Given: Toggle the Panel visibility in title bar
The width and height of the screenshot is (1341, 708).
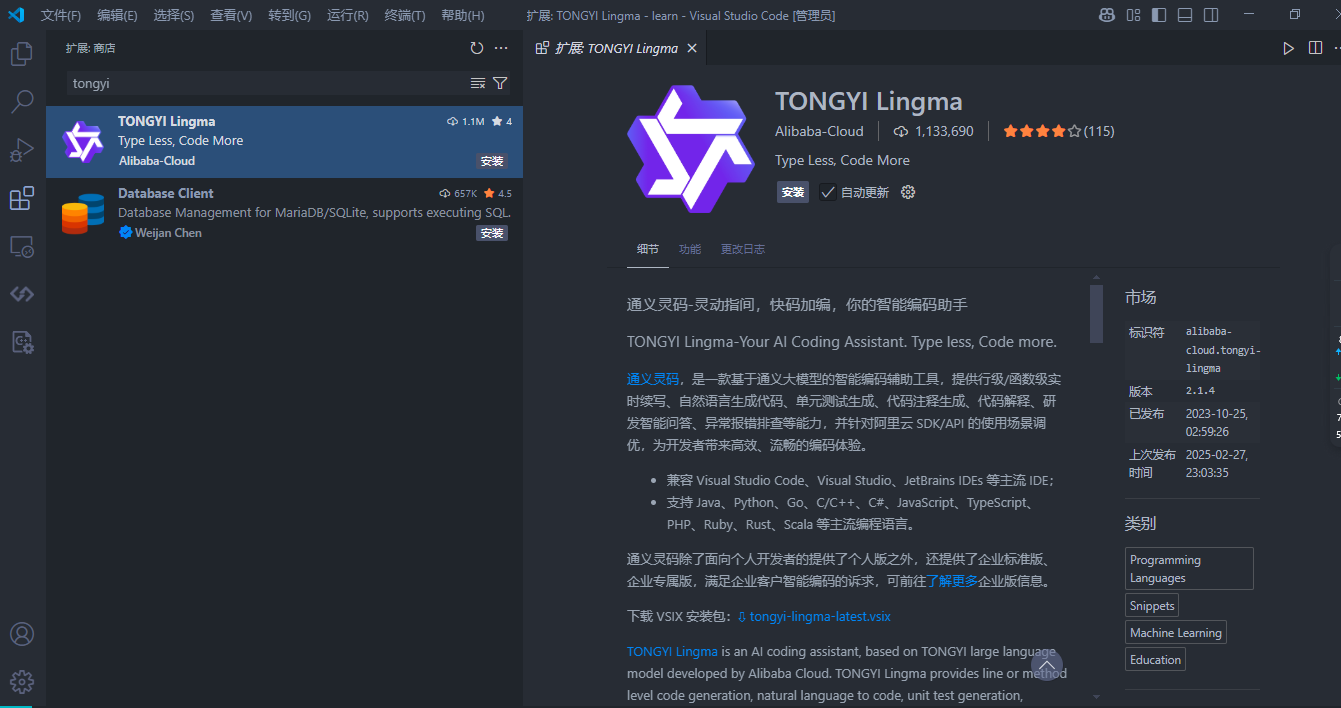Looking at the screenshot, I should click(1185, 15).
